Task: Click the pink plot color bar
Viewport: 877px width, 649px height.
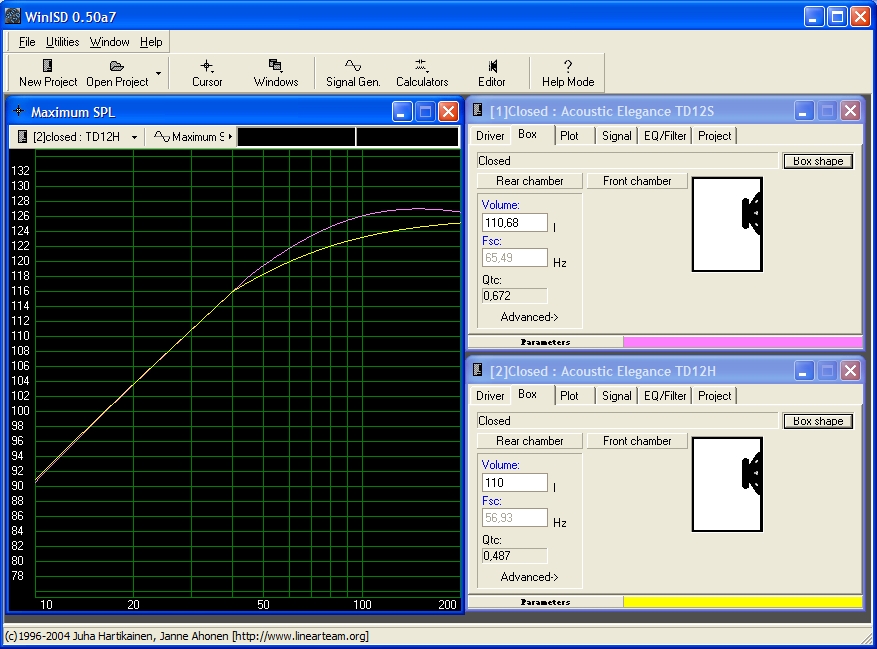Action: click(x=743, y=342)
